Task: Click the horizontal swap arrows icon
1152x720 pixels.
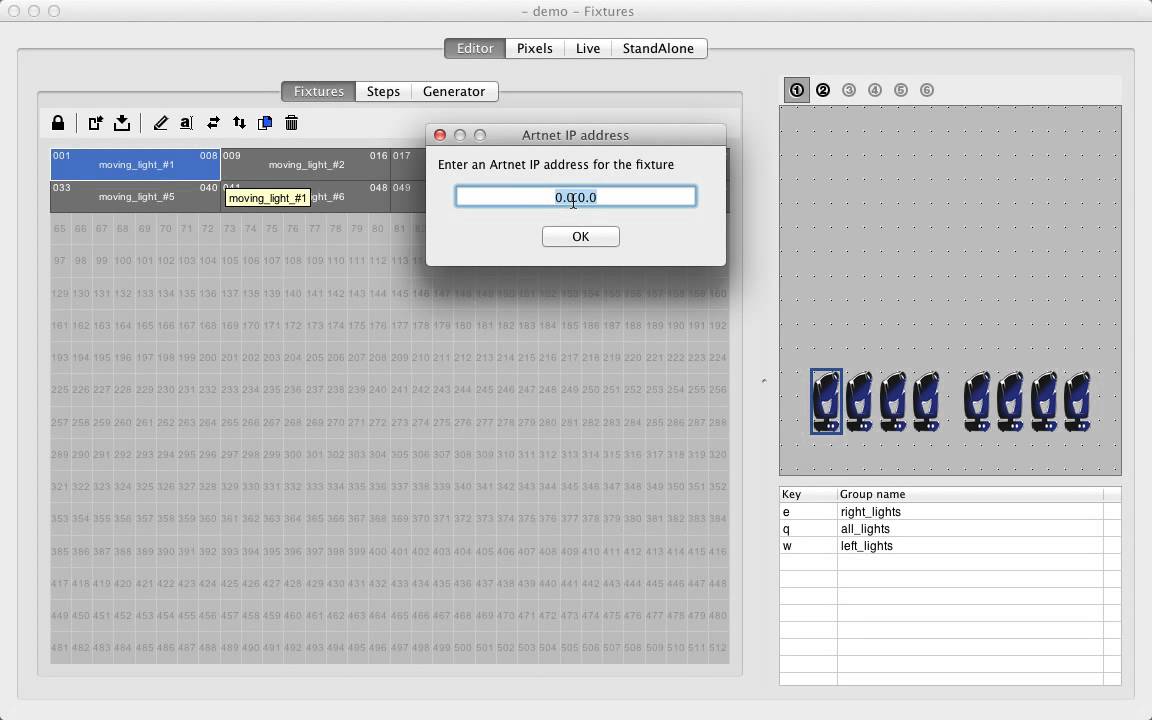Action: tap(213, 123)
